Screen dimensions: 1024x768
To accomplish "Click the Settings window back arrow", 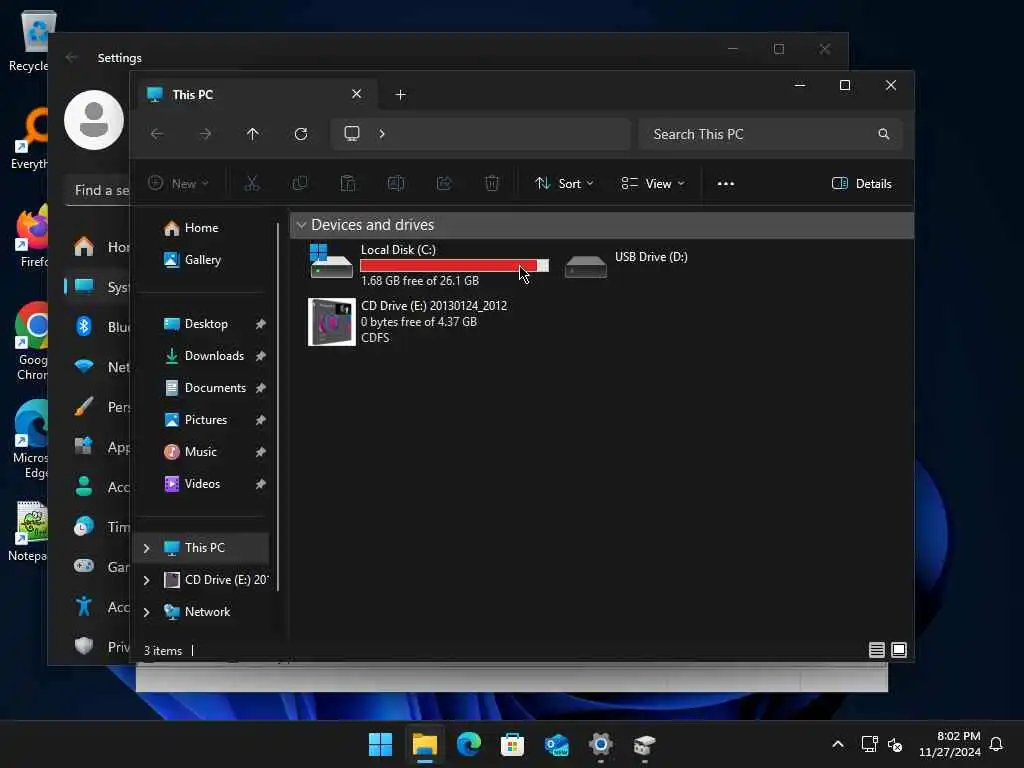I will pos(72,57).
